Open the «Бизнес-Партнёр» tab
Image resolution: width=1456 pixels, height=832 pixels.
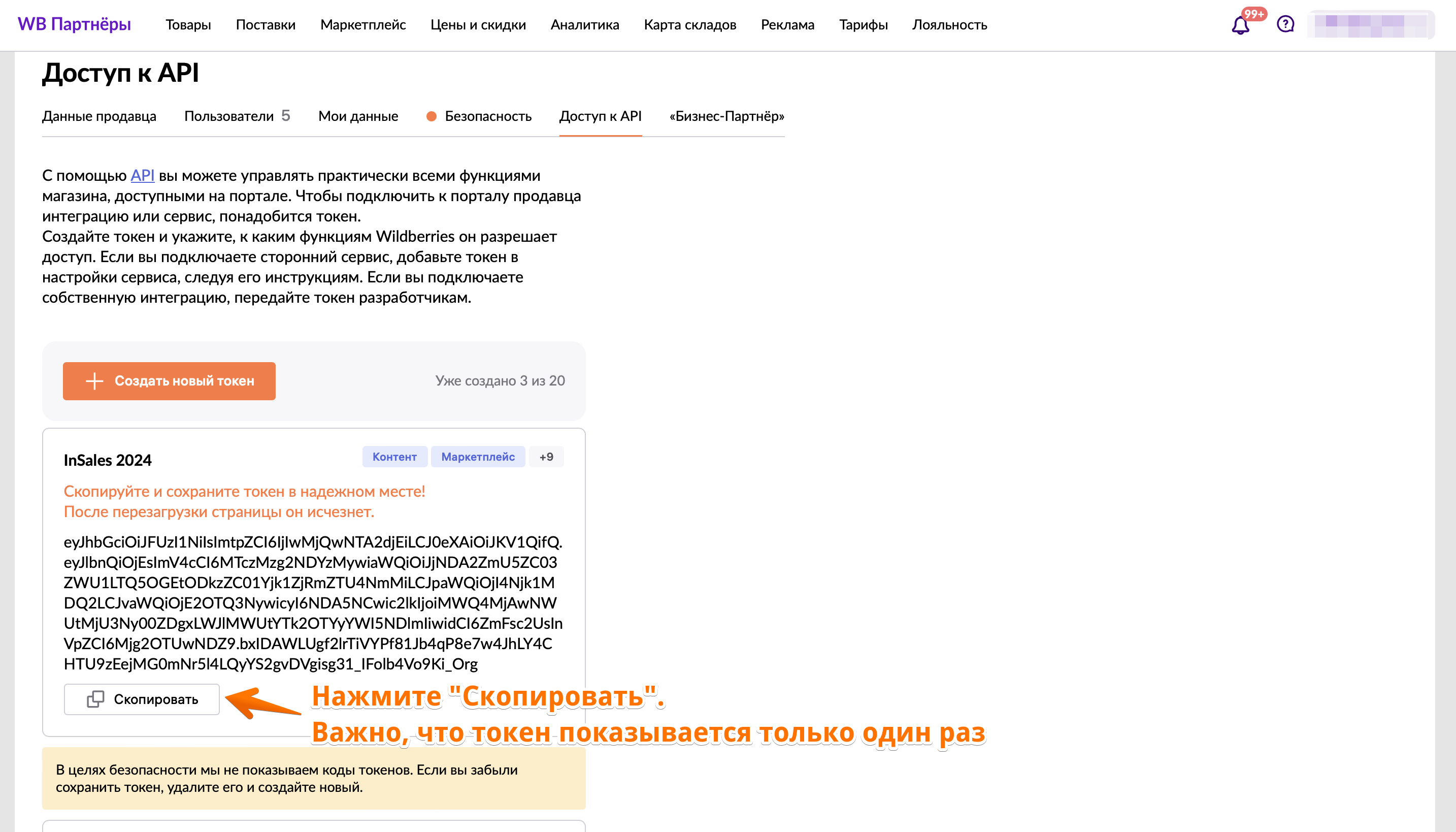(x=726, y=116)
